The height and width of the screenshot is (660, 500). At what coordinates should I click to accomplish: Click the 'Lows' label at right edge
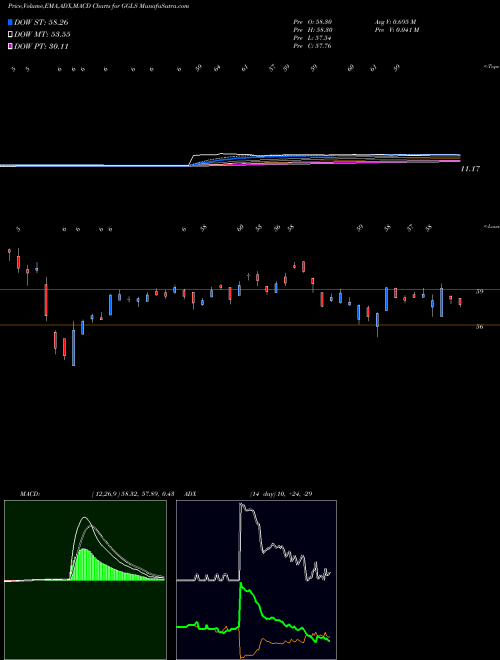click(491, 226)
